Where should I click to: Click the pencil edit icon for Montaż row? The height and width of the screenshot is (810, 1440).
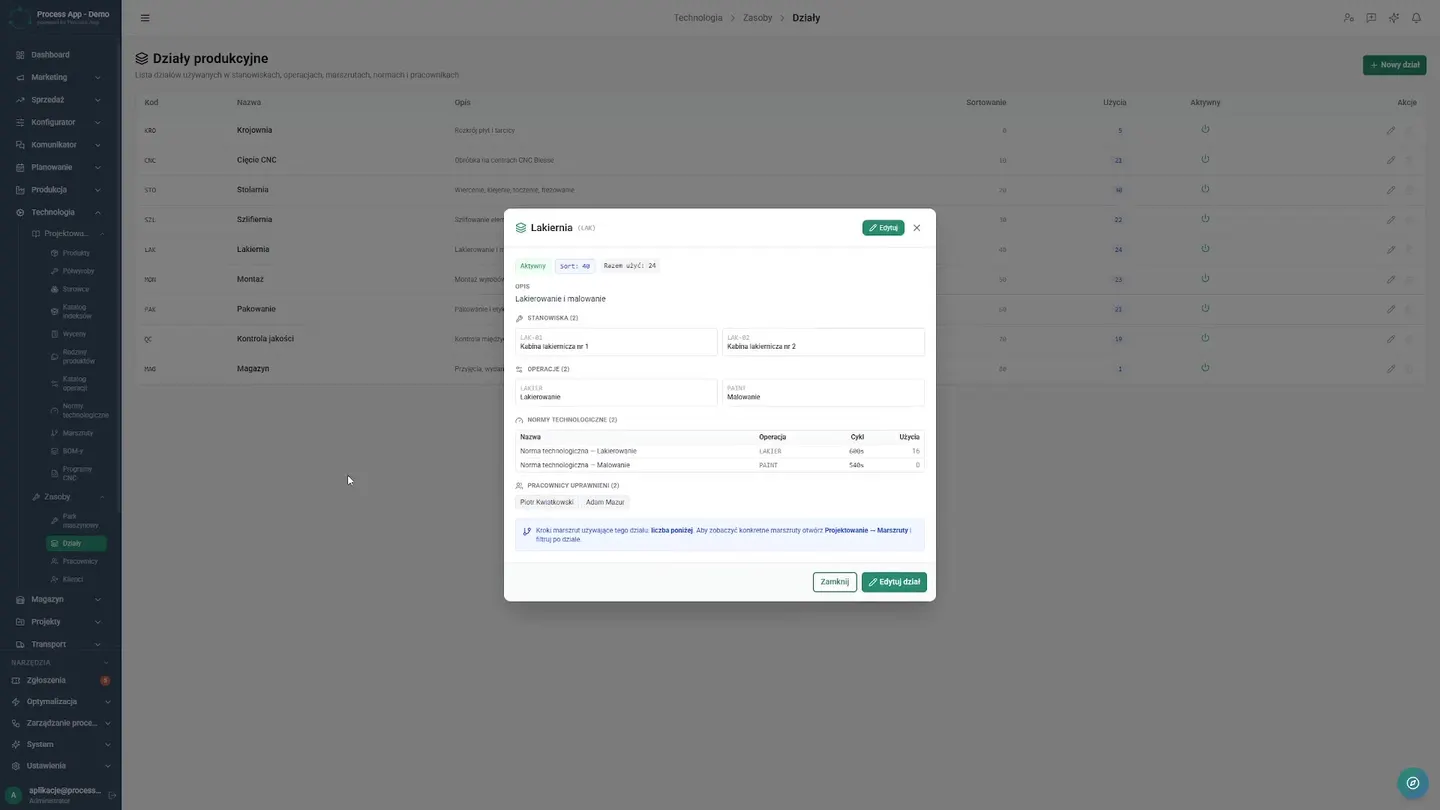(x=1391, y=279)
